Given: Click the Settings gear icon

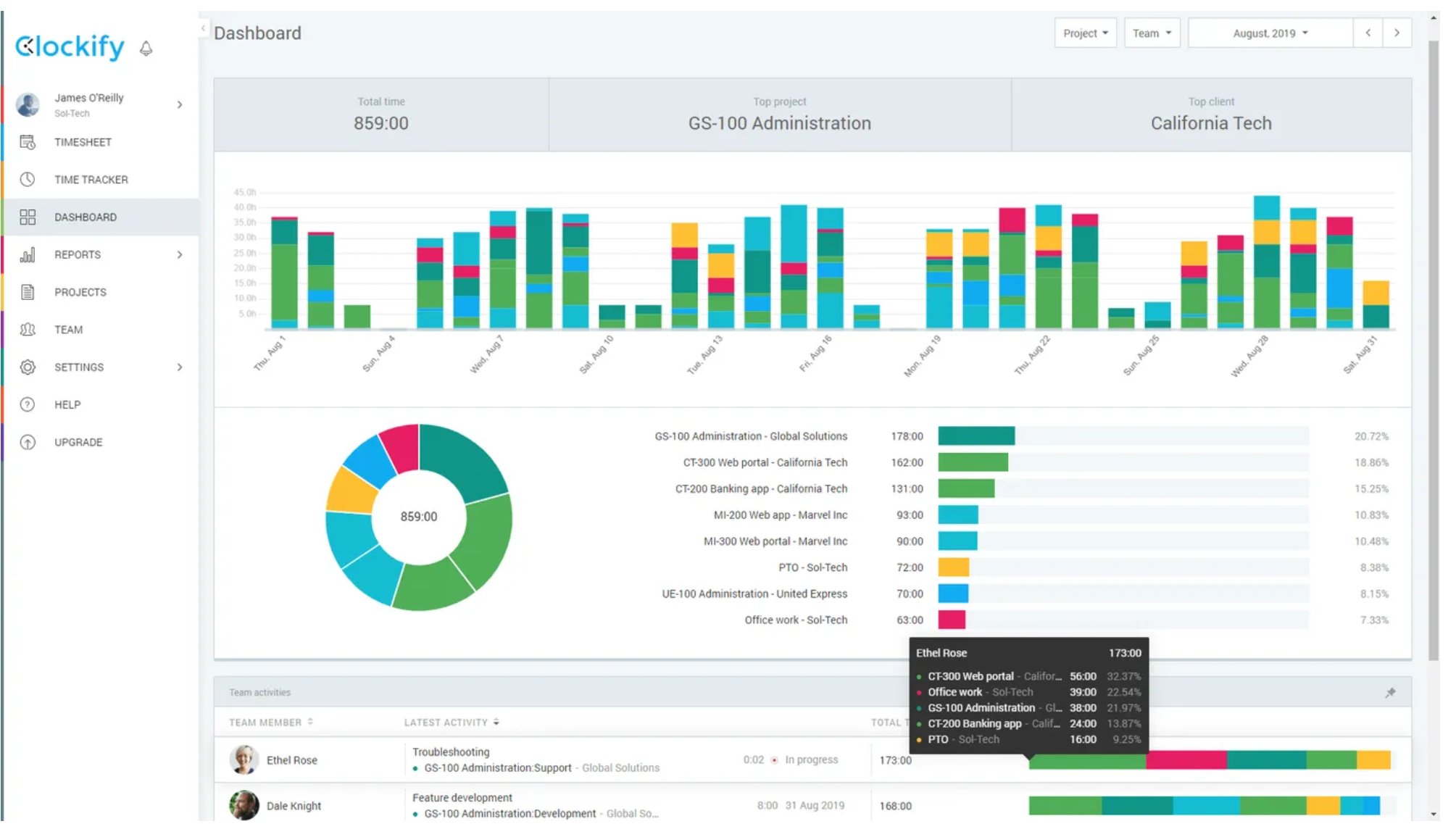Looking at the screenshot, I should (28, 367).
